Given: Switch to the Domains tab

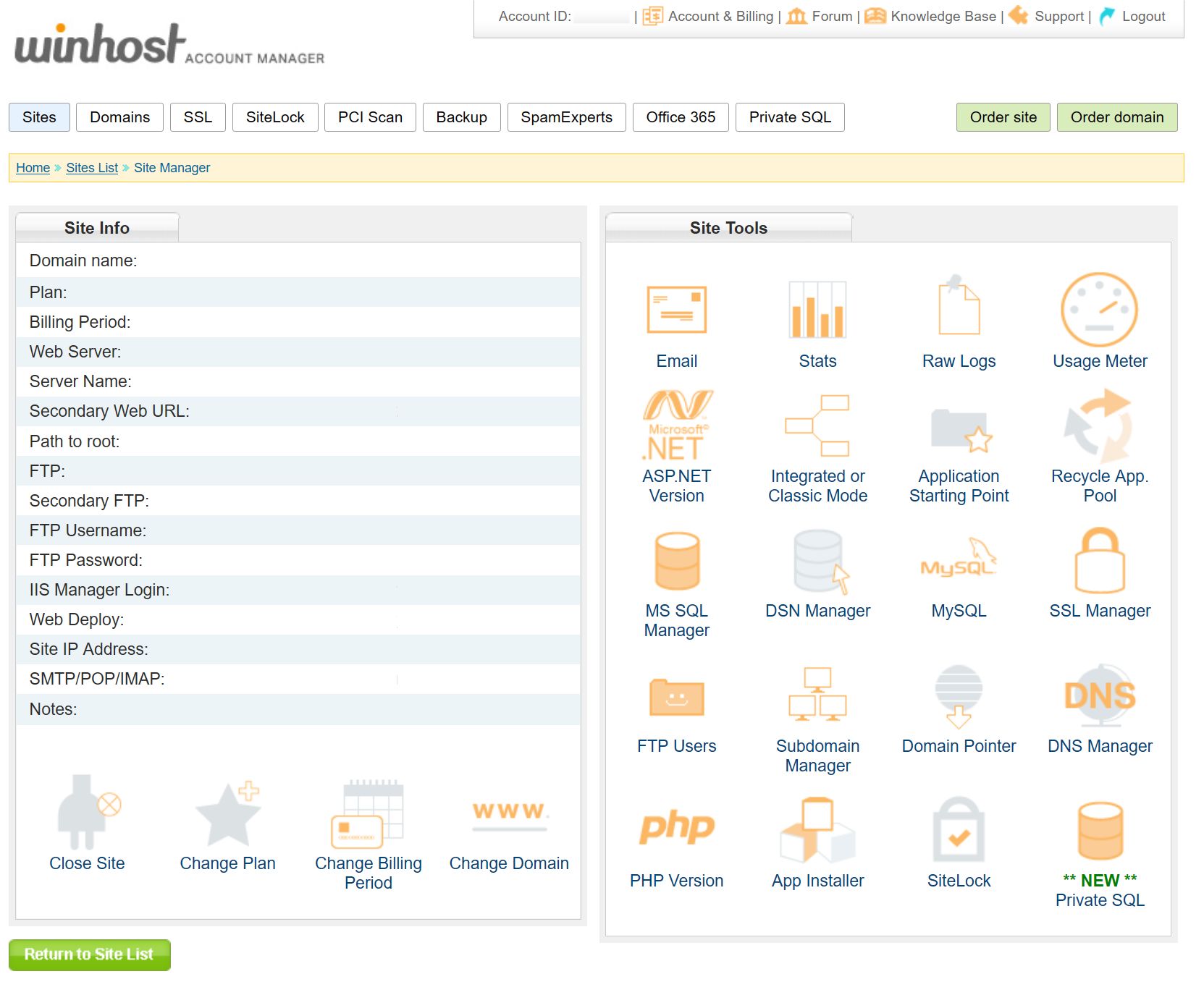Looking at the screenshot, I should (120, 117).
